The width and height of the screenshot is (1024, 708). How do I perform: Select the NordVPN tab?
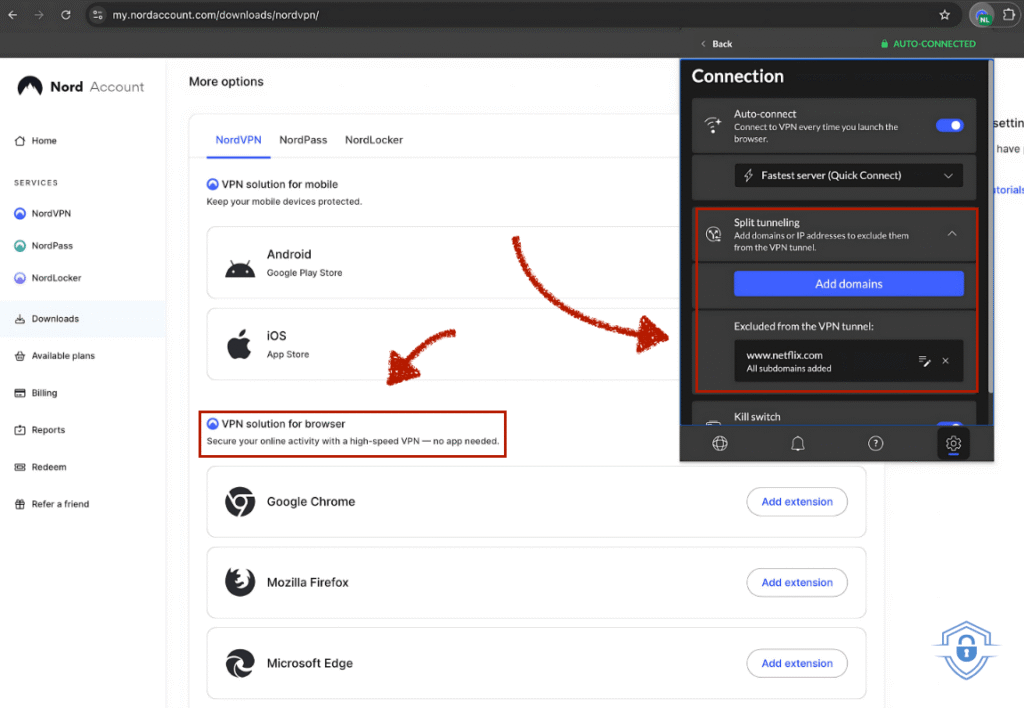pyautogui.click(x=238, y=140)
